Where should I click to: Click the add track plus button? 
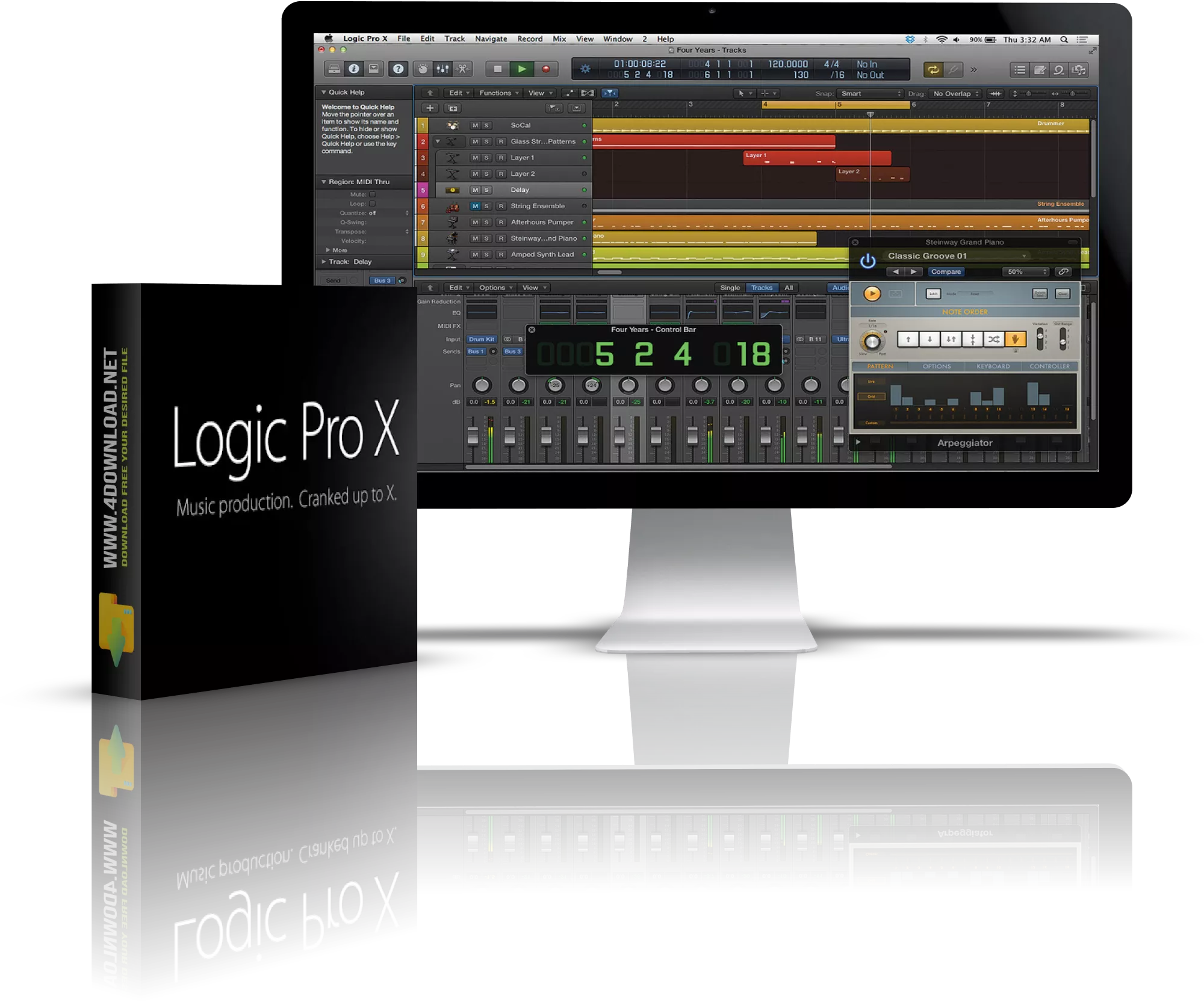429,108
